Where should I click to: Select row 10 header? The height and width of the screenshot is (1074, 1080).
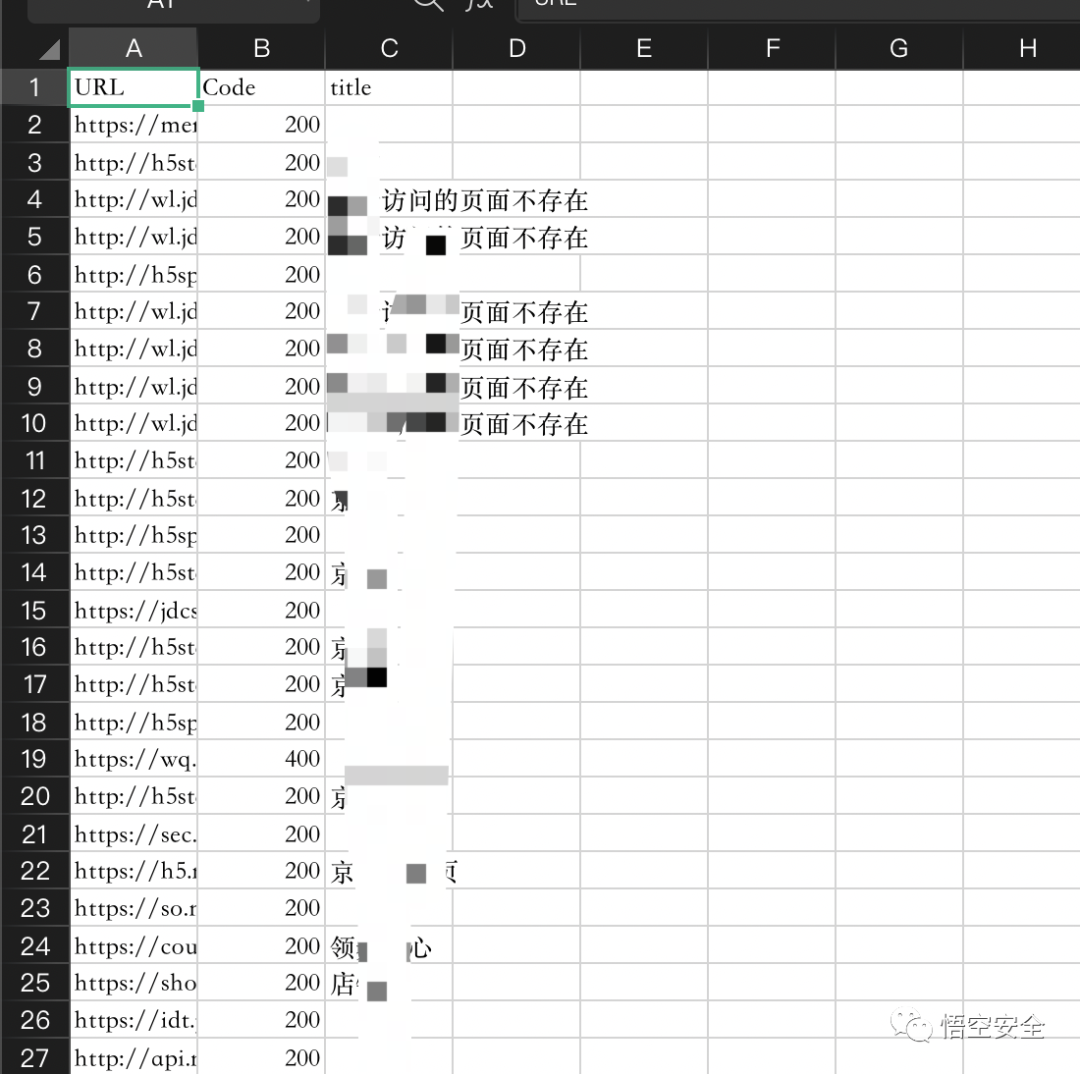[x=34, y=423]
